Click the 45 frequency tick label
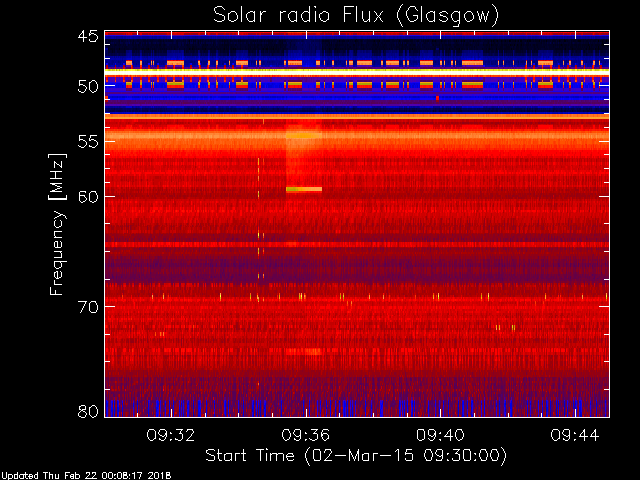This screenshot has height=480, width=640. (88, 37)
